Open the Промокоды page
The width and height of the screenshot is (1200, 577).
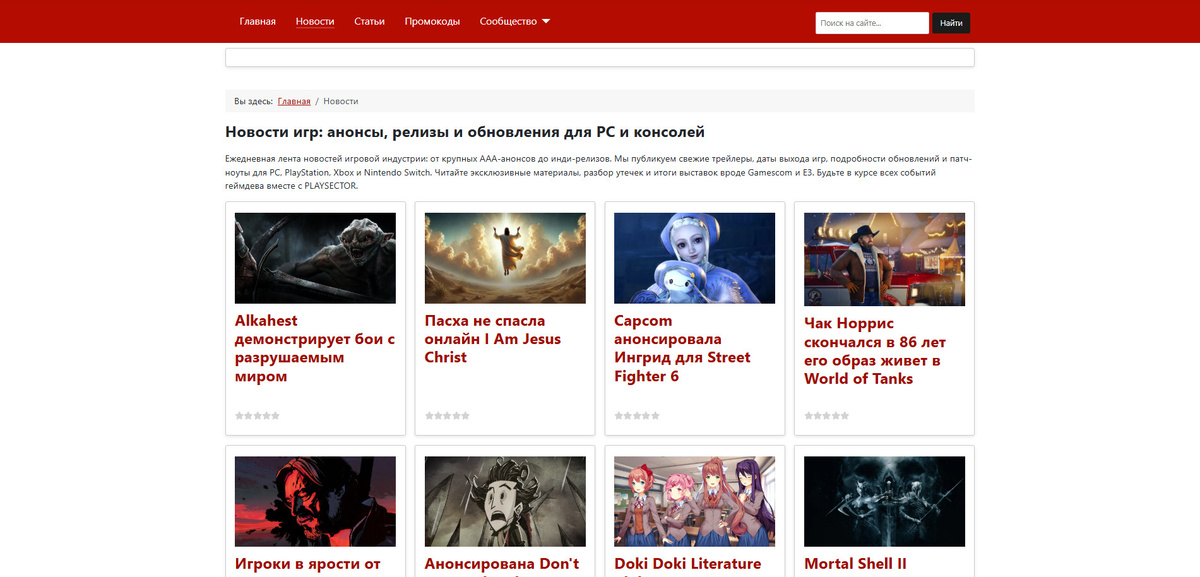(x=429, y=20)
